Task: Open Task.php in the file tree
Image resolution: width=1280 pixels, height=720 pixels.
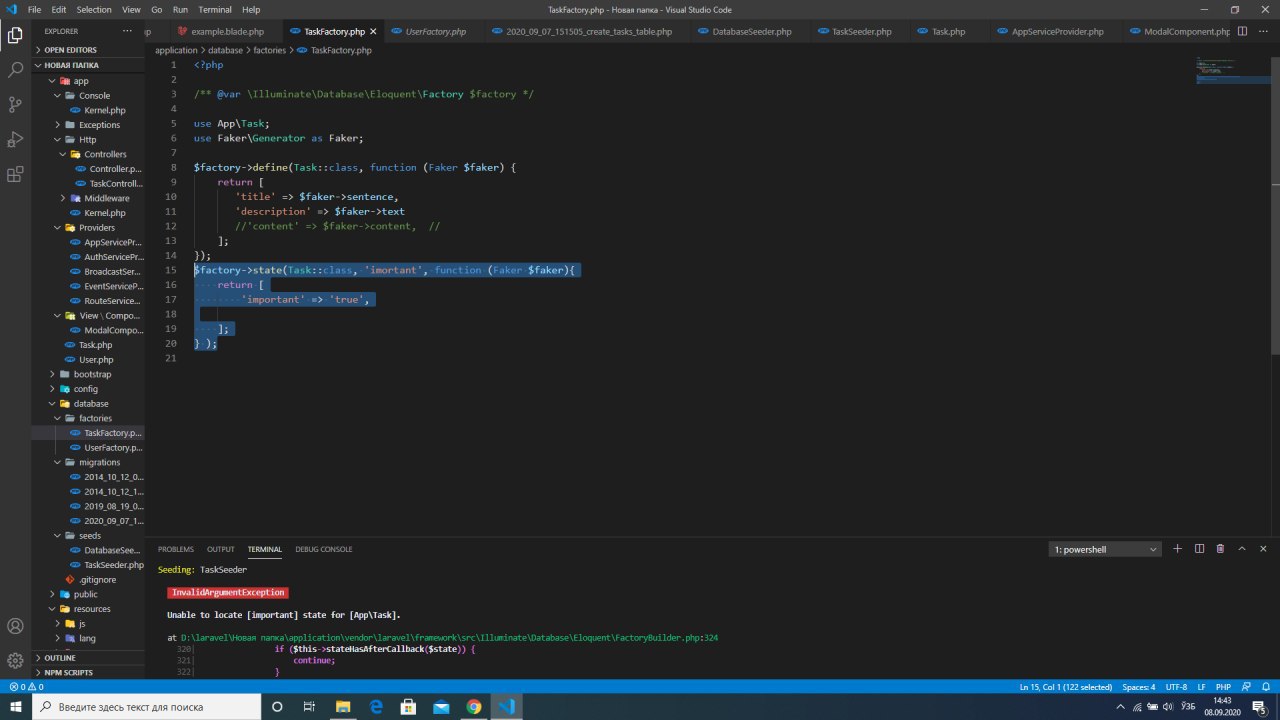Action: (95, 345)
